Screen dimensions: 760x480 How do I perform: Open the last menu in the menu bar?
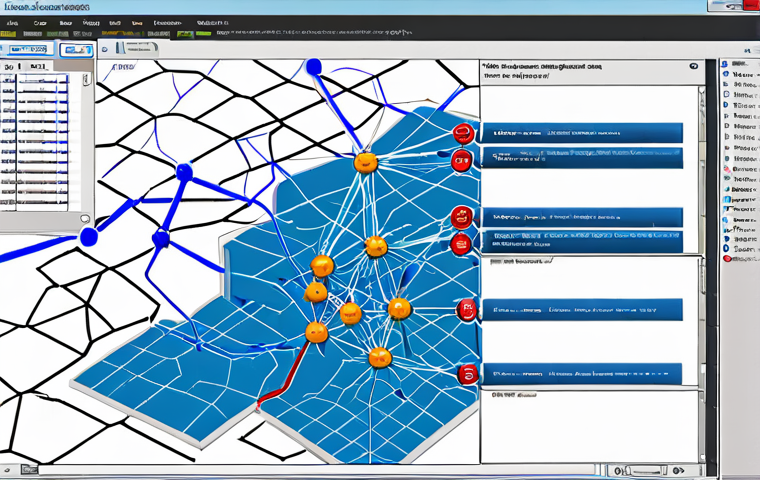coord(211,22)
